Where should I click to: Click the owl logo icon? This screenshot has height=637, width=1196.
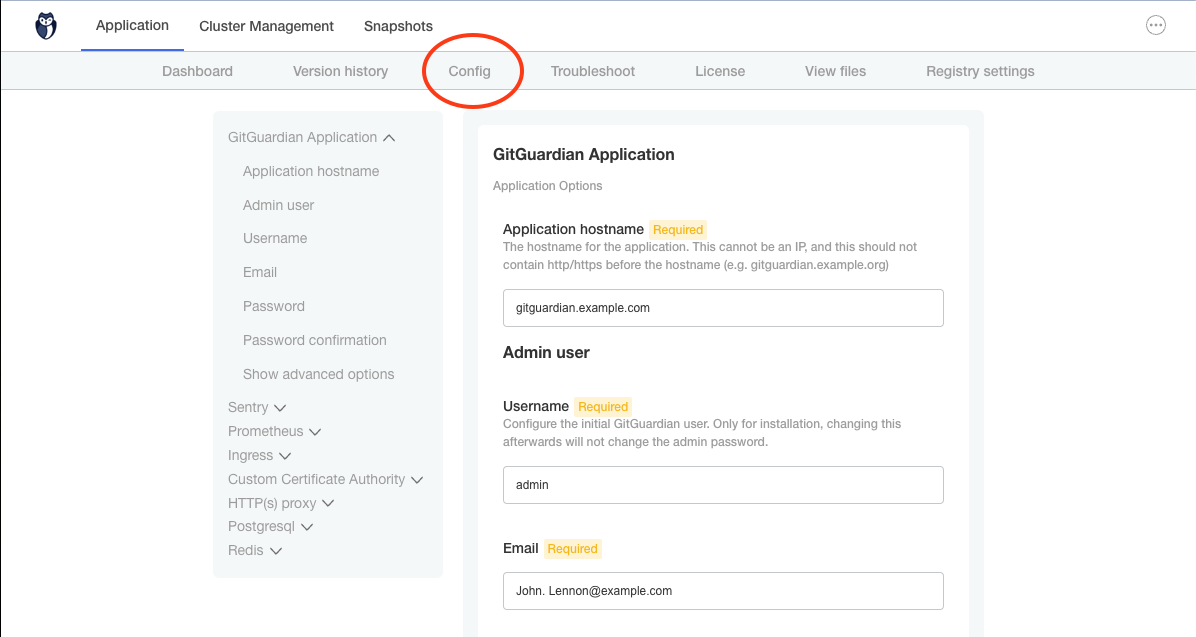[x=46, y=26]
